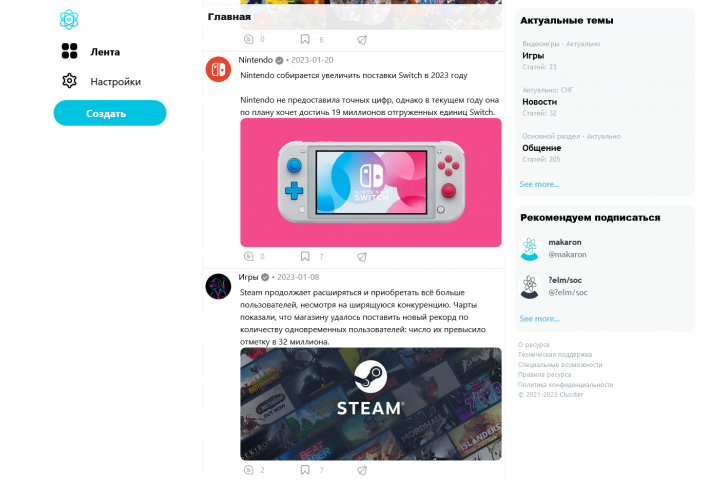Click the Игры profile avatar
Viewport: 720px width, 480px height.
click(x=218, y=287)
